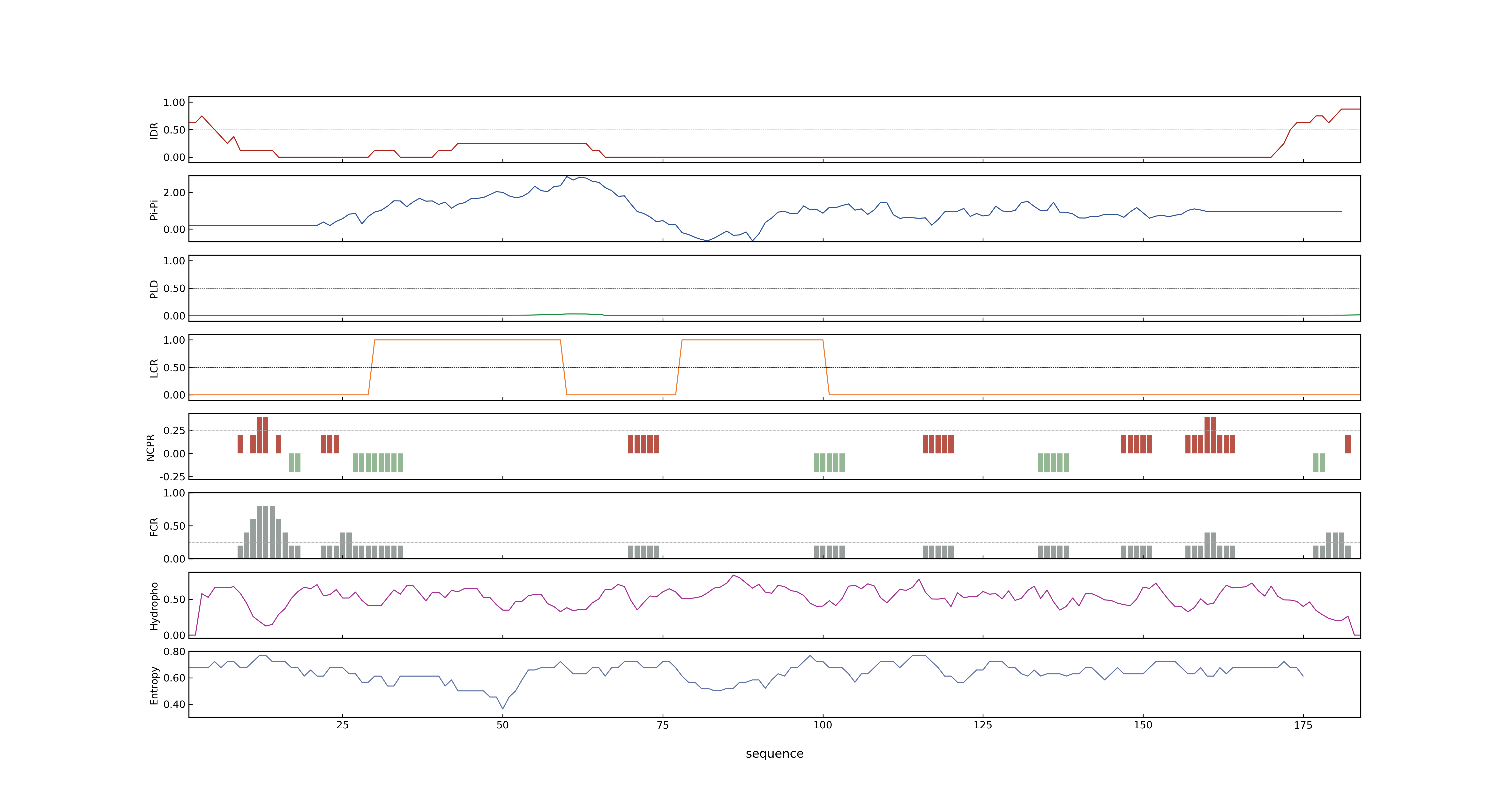
Task: Click the 1.00 tick on IDR axis
Action: [x=174, y=103]
